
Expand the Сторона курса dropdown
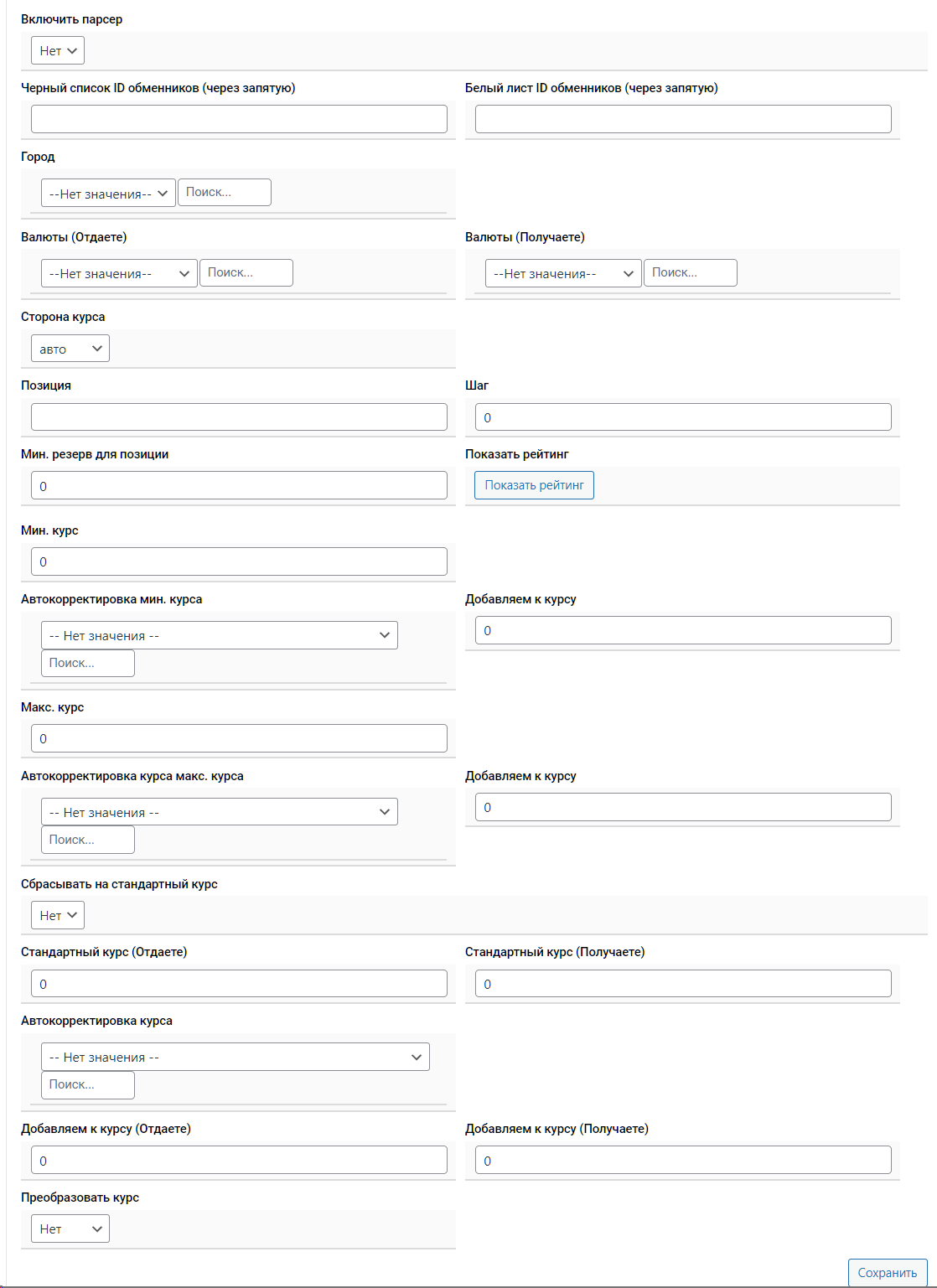click(70, 349)
